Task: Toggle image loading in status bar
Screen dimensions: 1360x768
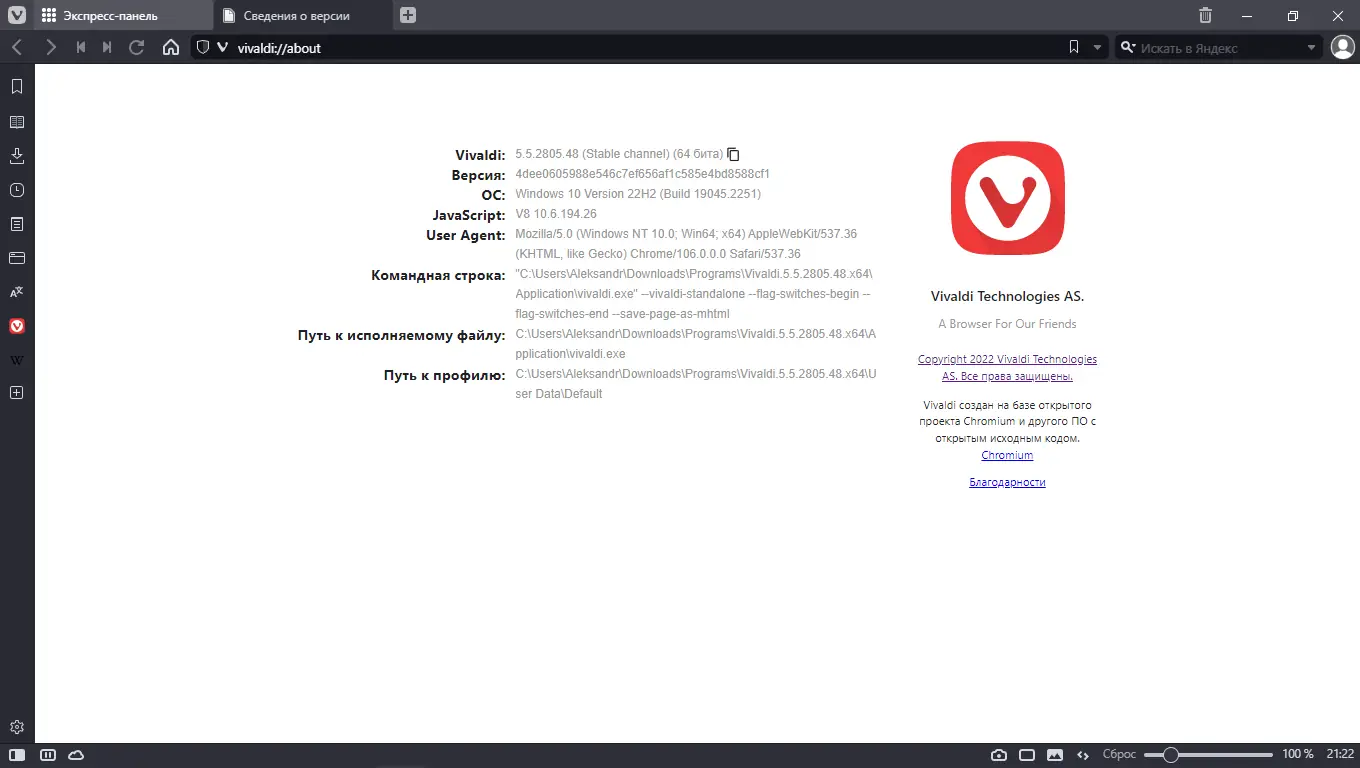Action: pyautogui.click(x=1054, y=754)
